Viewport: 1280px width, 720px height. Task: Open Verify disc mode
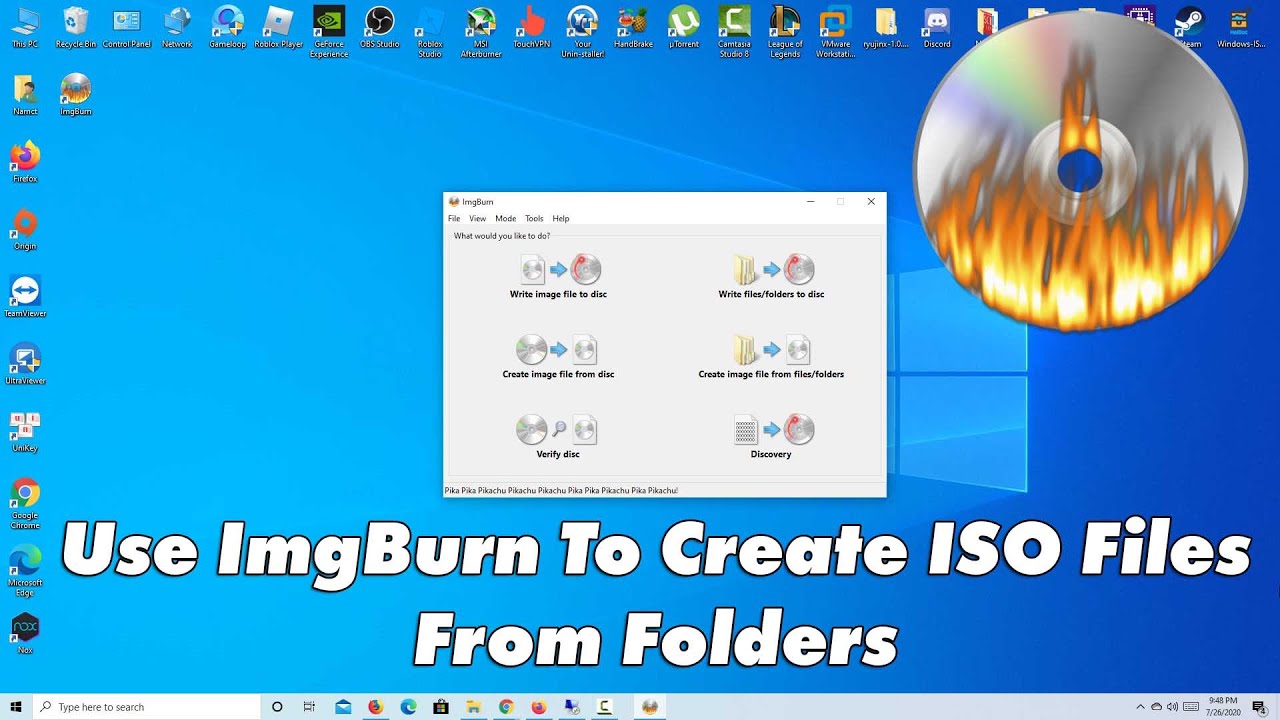click(558, 437)
